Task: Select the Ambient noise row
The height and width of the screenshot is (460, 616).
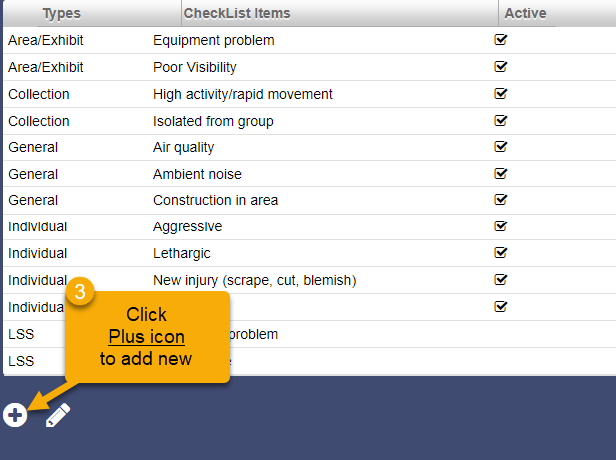Action: pyautogui.click(x=310, y=174)
